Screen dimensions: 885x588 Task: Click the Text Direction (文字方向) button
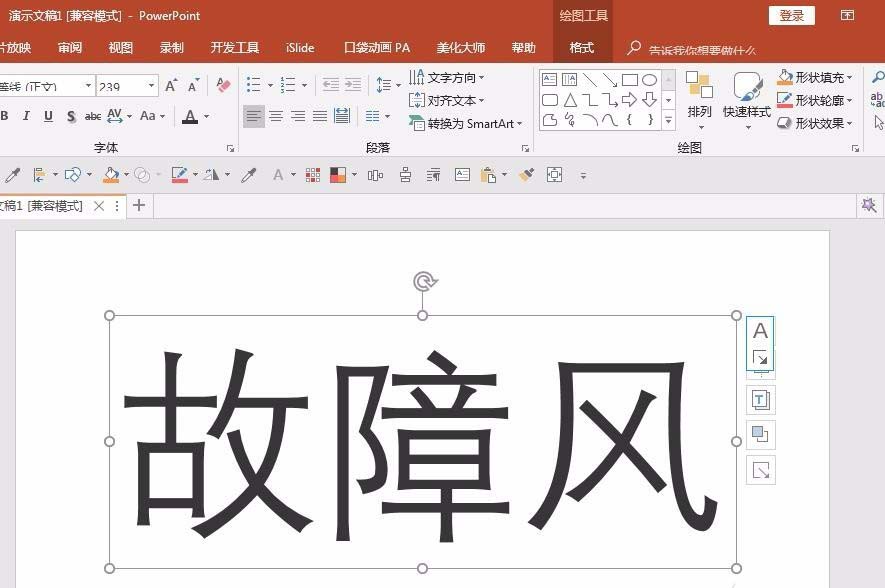point(450,76)
